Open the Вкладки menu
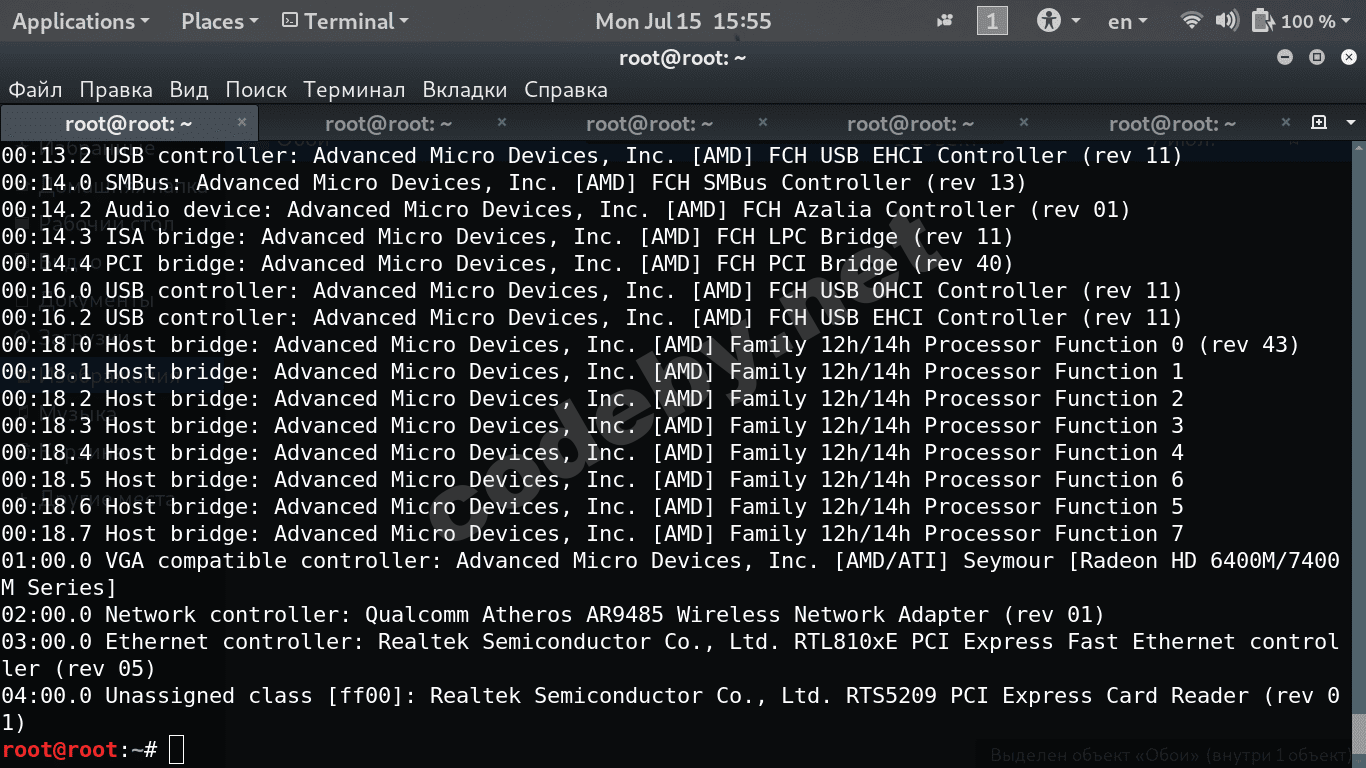Screen dimensions: 1366x768 [465, 90]
